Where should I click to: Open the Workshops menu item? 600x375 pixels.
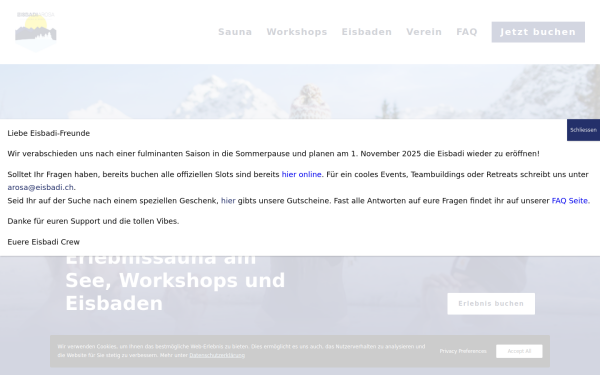coord(297,32)
